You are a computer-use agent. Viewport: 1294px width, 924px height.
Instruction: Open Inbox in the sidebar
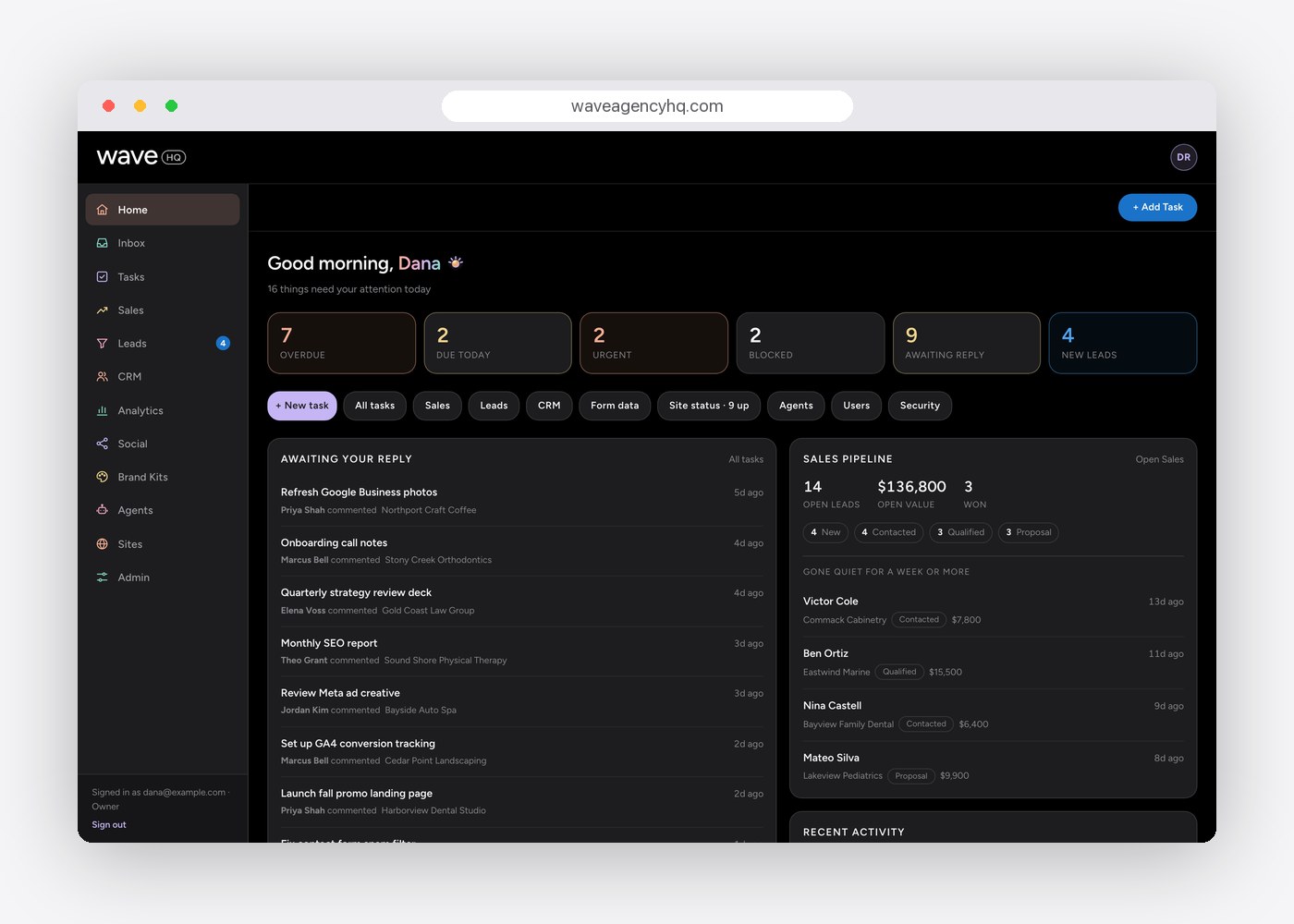click(x=163, y=243)
